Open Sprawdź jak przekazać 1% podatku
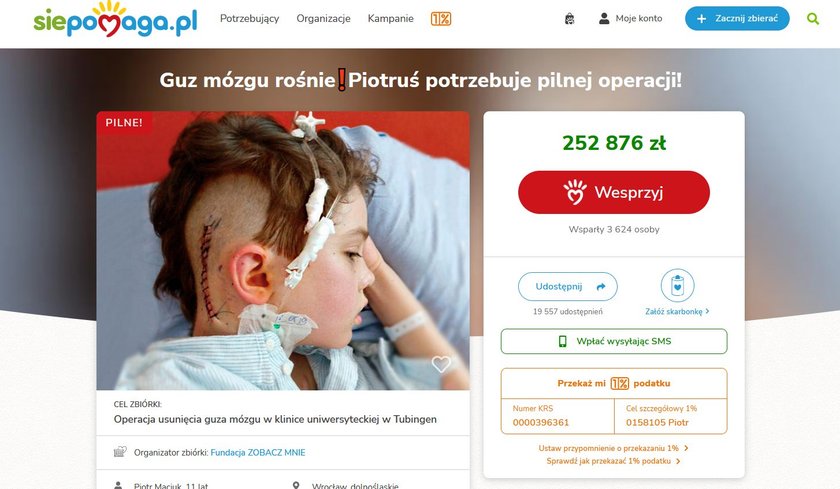This screenshot has width=840, height=489. pyautogui.click(x=613, y=461)
